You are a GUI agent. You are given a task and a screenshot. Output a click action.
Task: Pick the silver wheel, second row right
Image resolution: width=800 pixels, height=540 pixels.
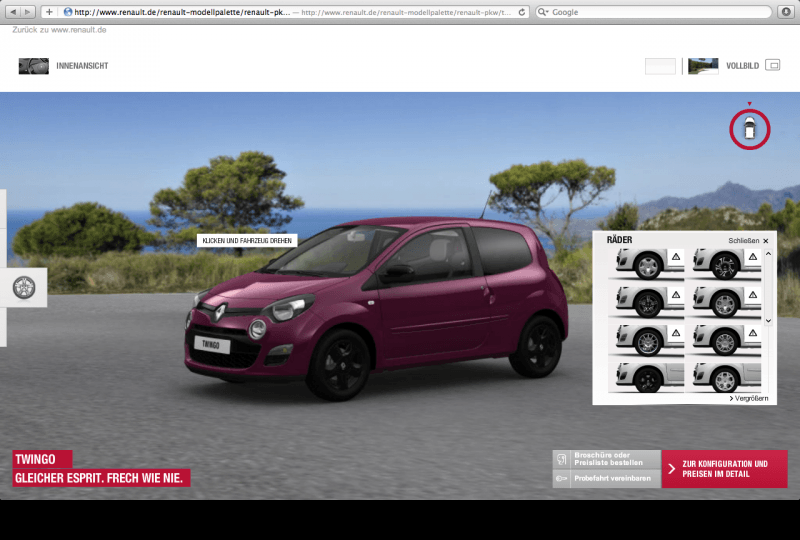click(727, 303)
